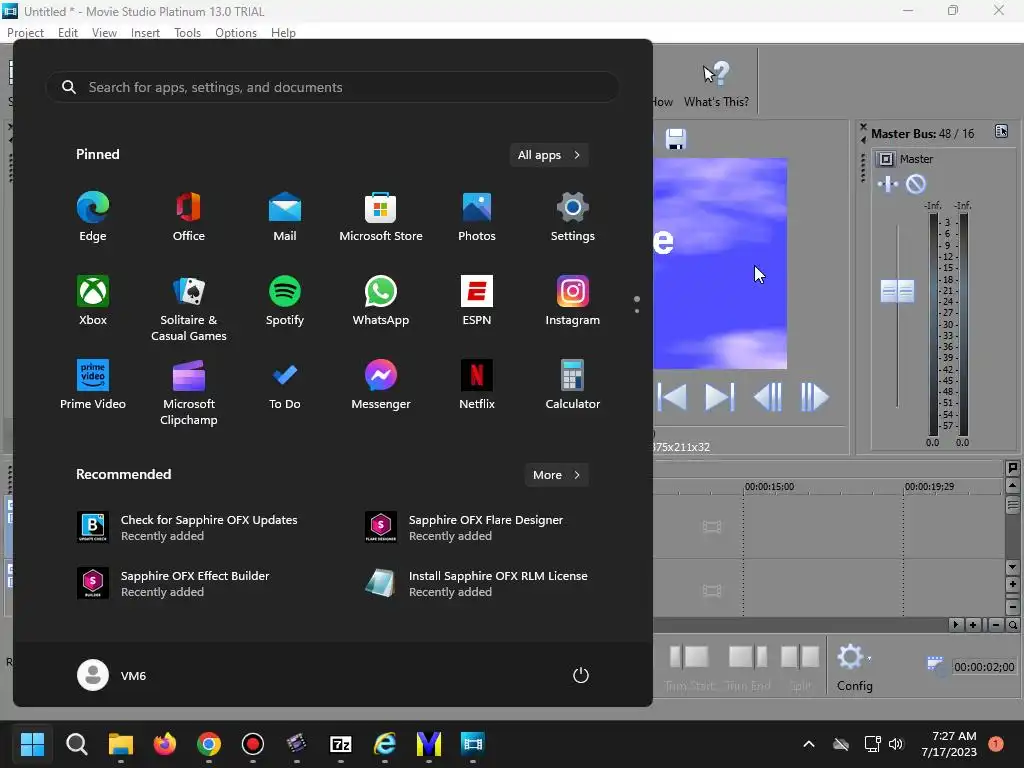Open the Tools menu
1024x768 pixels.
pos(187,33)
